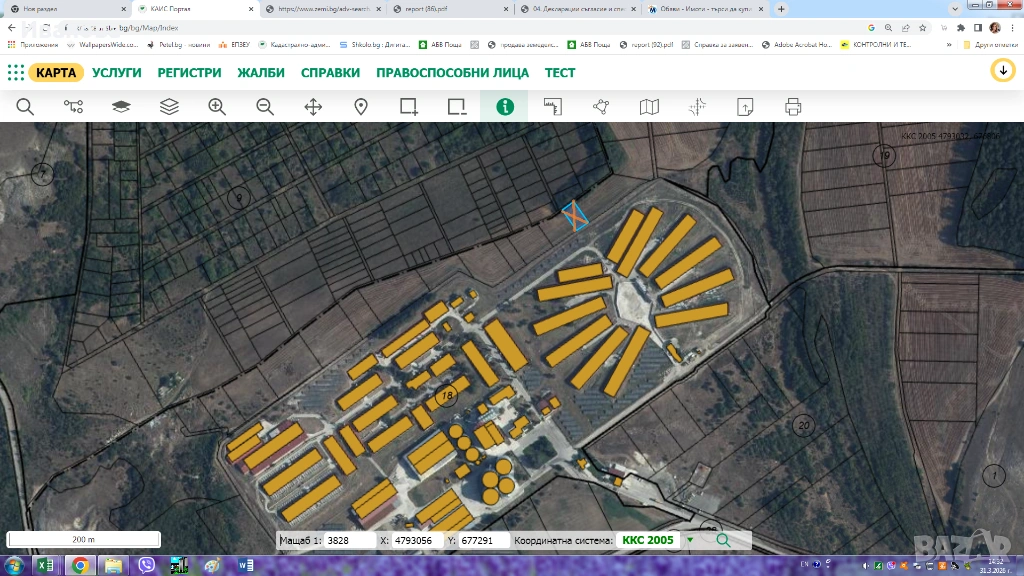
Task: Open the folded map icon tool
Action: (x=649, y=106)
